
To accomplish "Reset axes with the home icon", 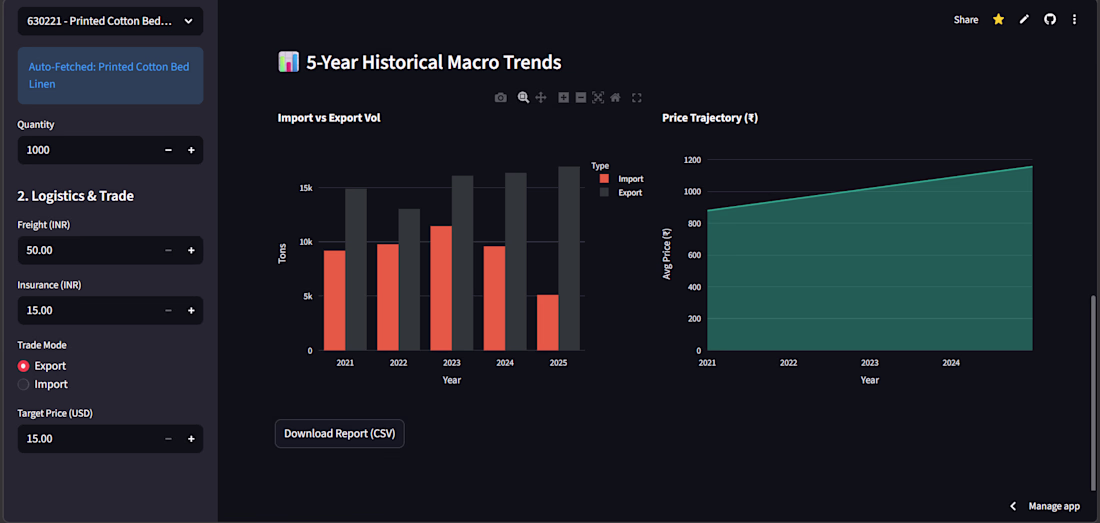I will click(615, 97).
